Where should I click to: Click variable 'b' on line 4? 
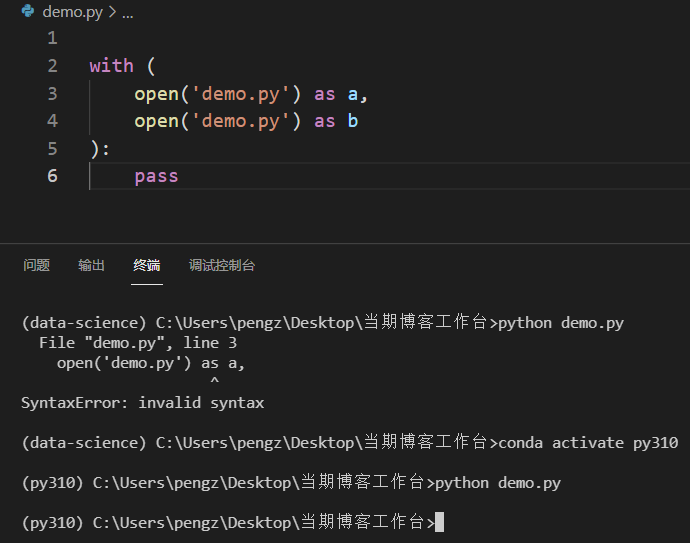pos(352,121)
